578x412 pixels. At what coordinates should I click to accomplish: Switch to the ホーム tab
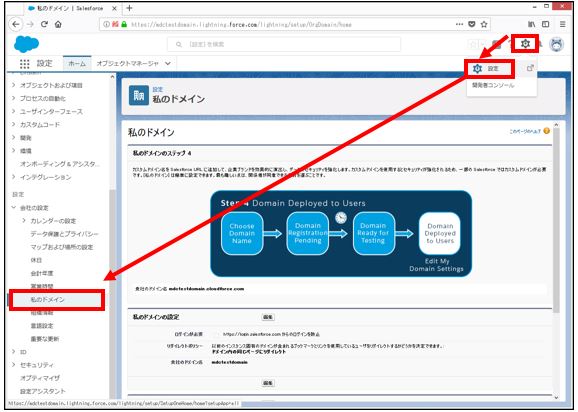77,63
